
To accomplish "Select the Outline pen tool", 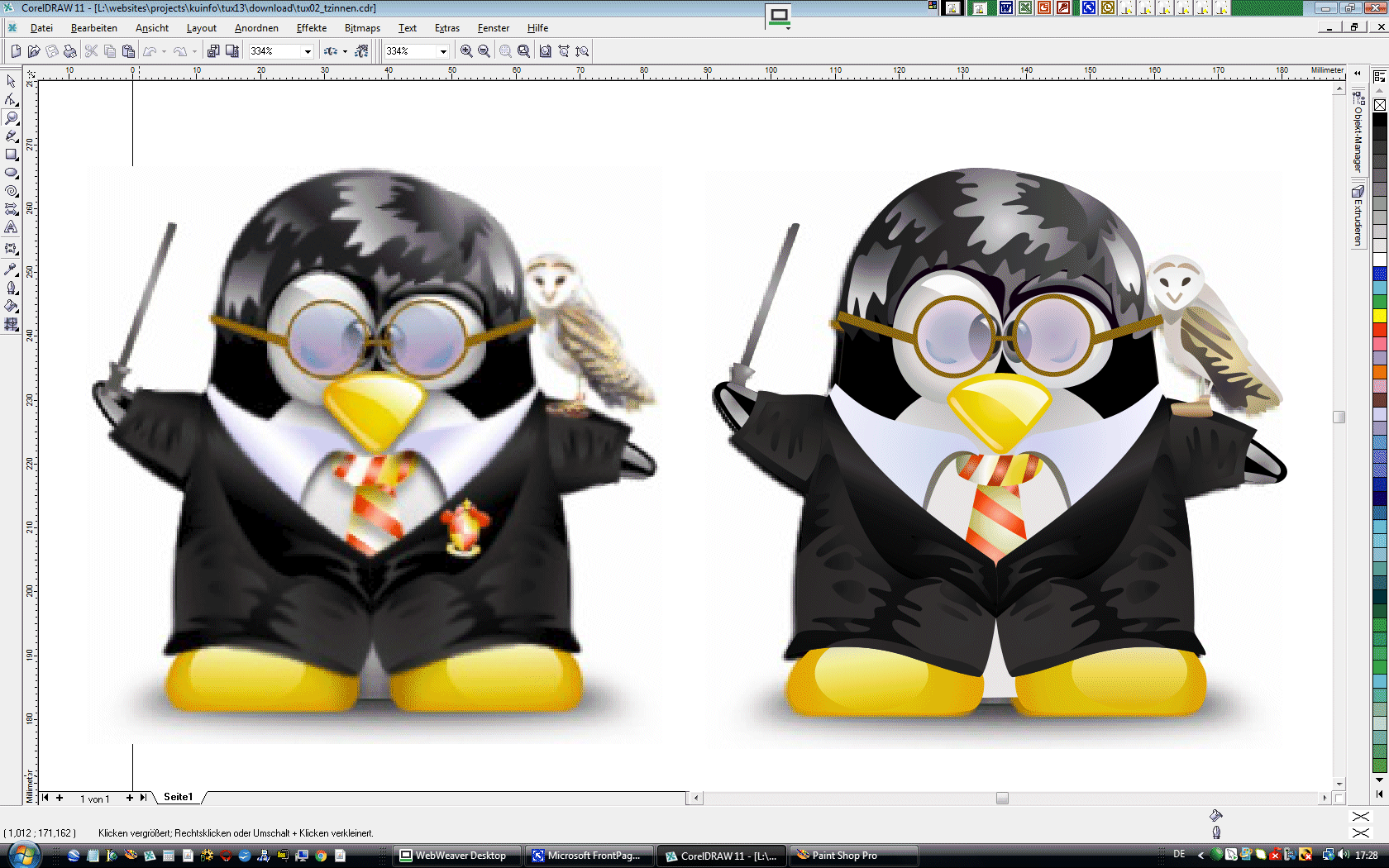I will (11, 288).
